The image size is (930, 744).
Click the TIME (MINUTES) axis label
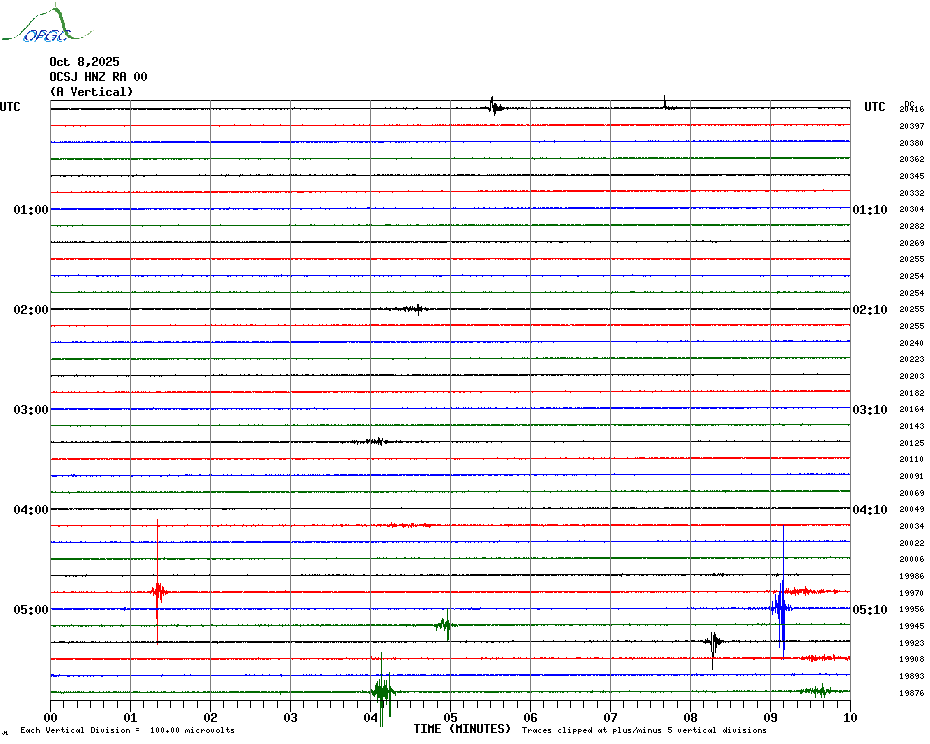462,729
